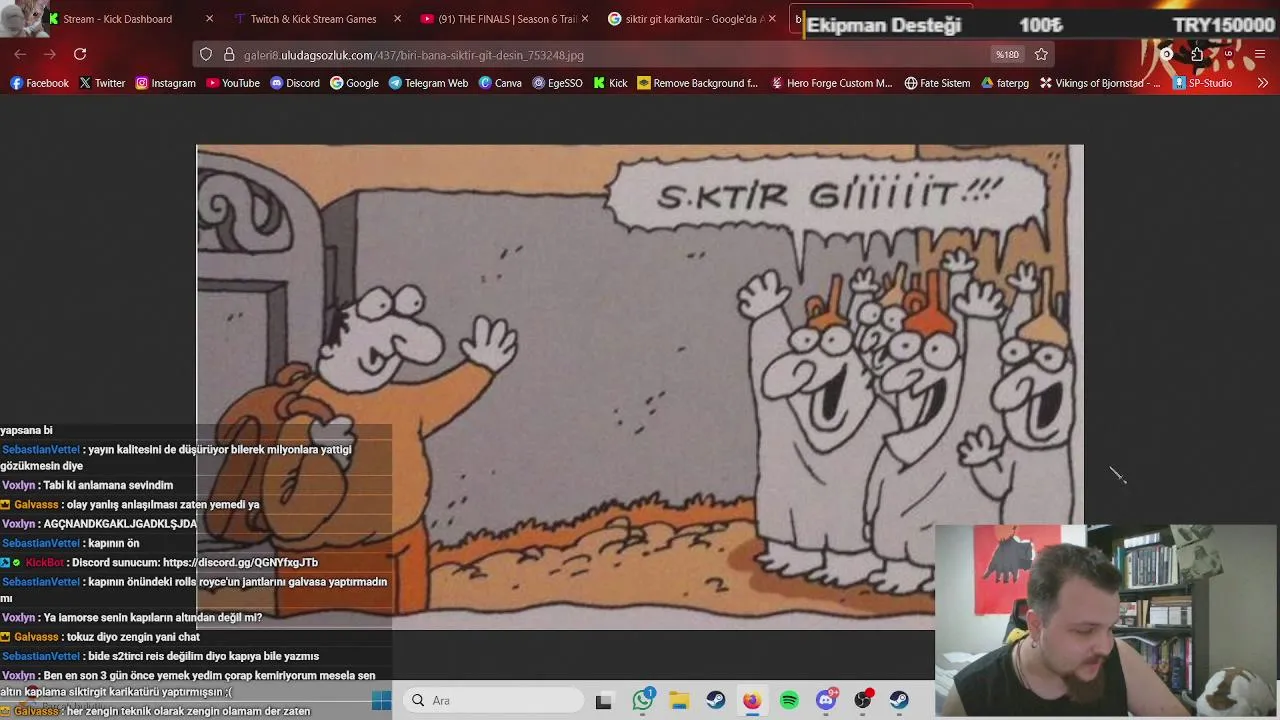Open the Vikings of Bjornstad bookmark

pos(1100,83)
